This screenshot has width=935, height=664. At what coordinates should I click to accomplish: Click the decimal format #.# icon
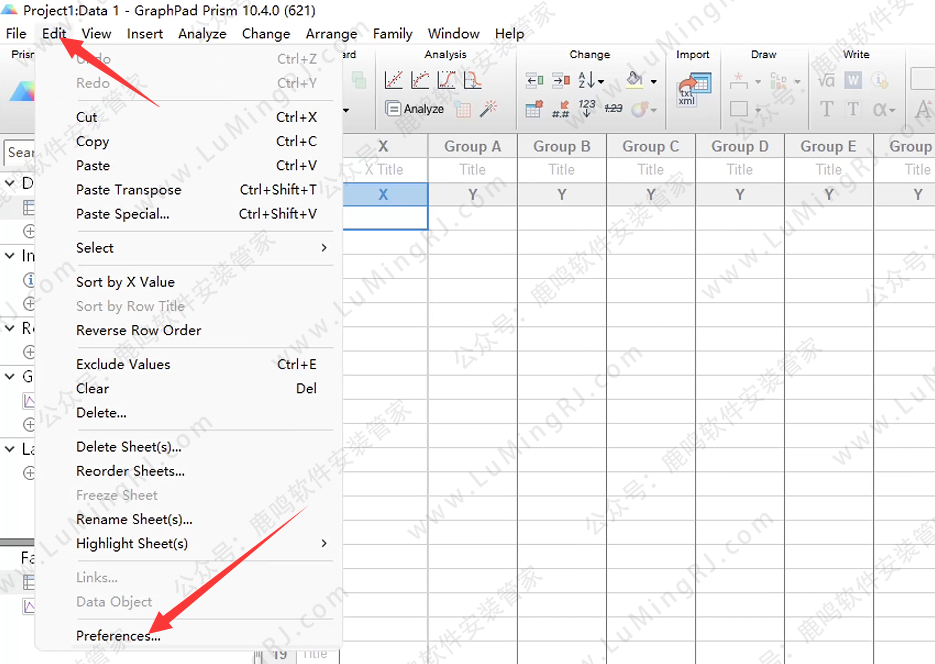[x=561, y=108]
